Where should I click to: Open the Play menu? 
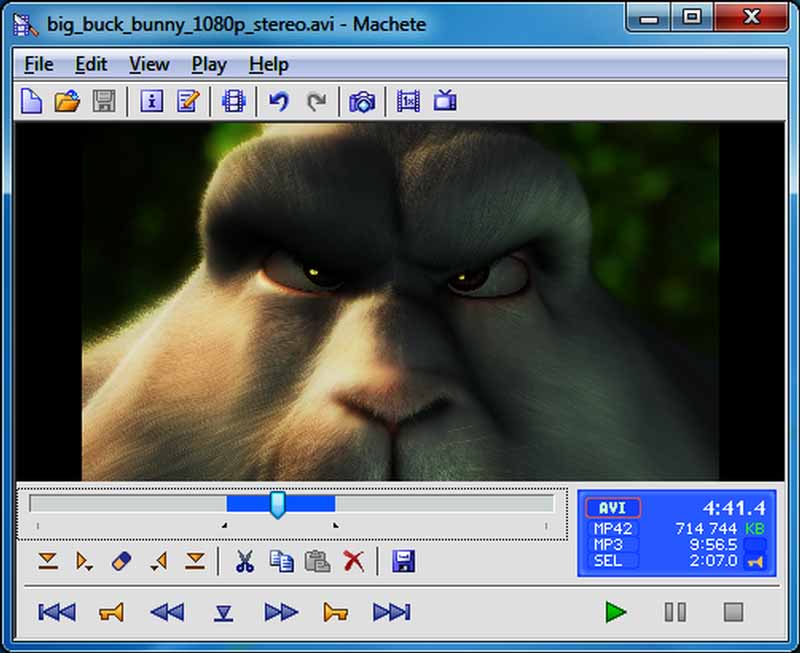208,64
